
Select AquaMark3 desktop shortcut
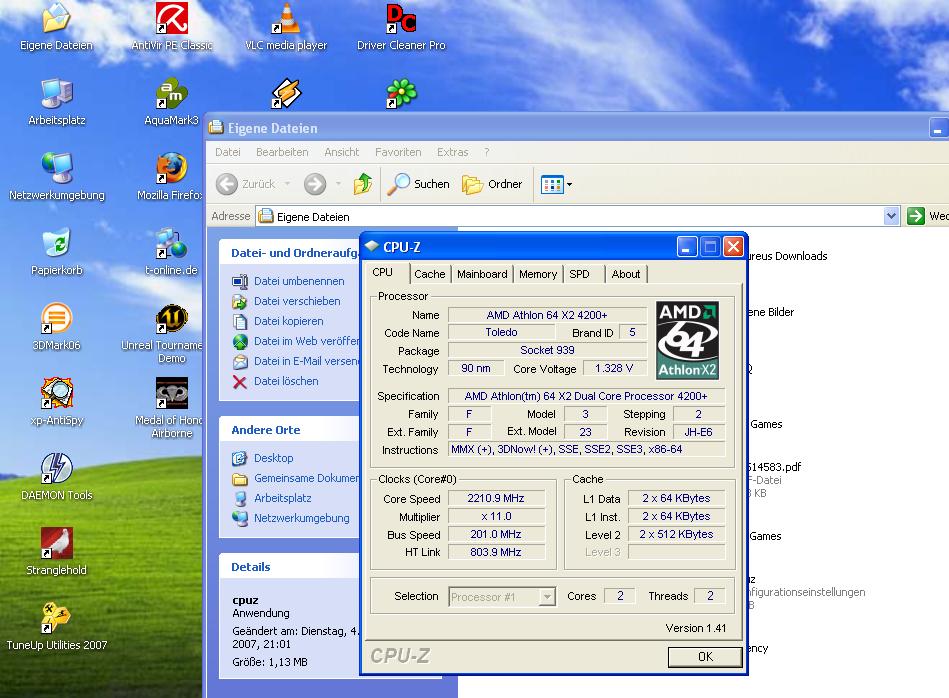172,102
